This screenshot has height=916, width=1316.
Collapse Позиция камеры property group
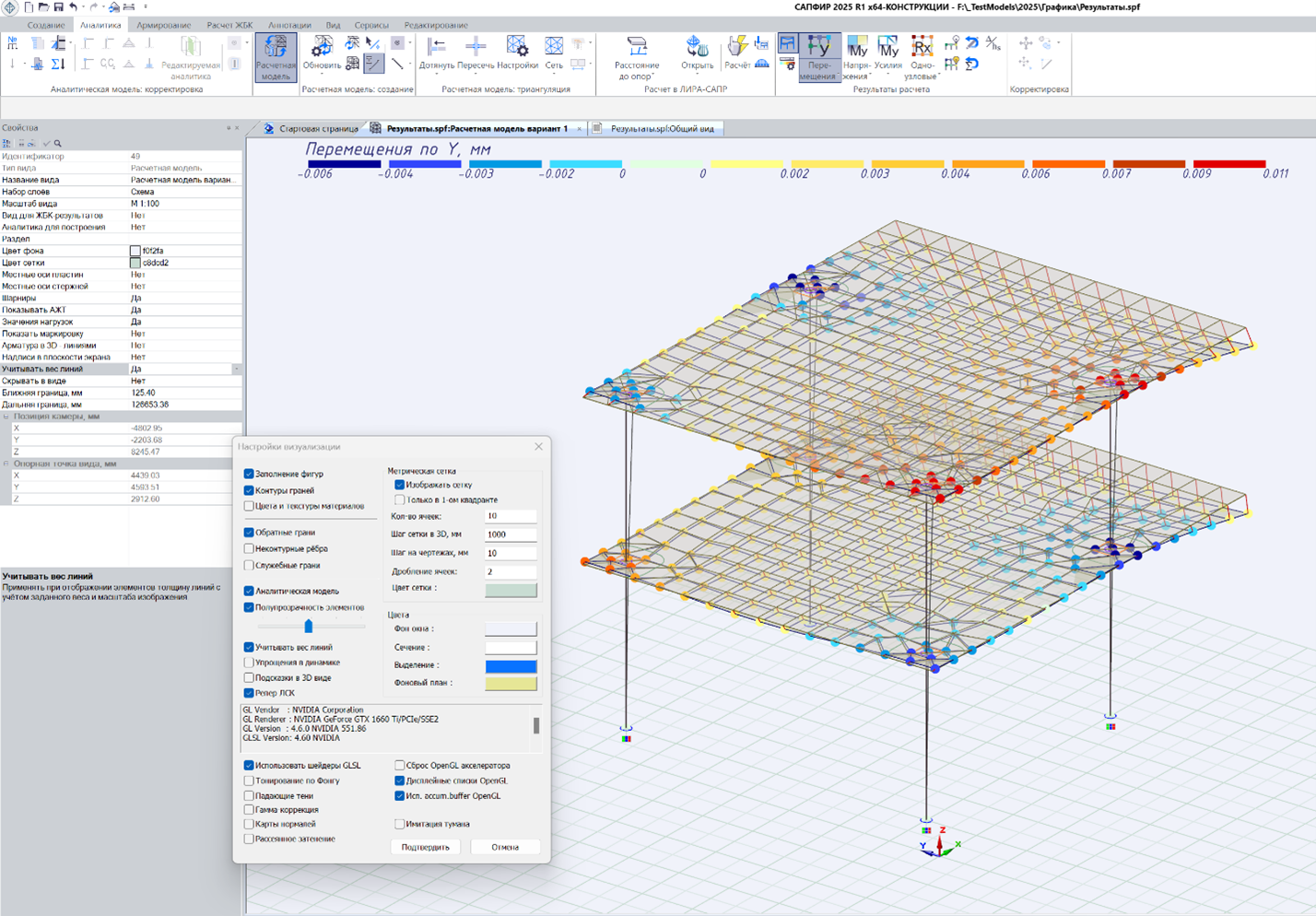click(6, 417)
